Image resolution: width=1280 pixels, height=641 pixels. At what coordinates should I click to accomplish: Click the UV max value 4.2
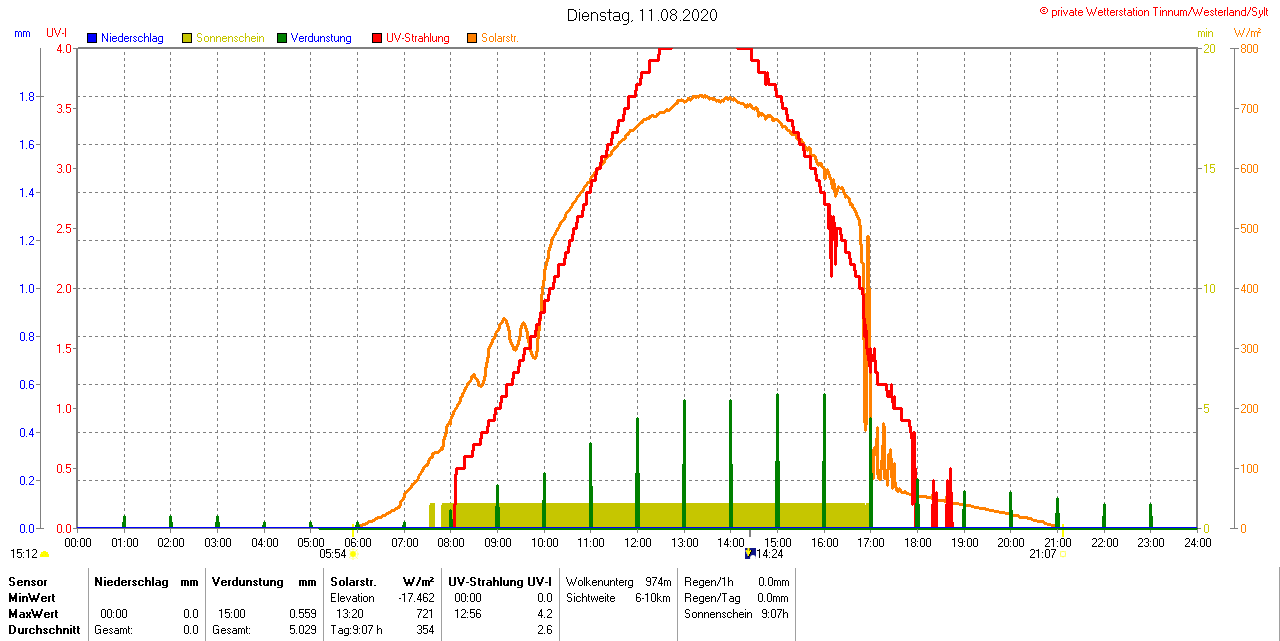pyautogui.click(x=544, y=613)
